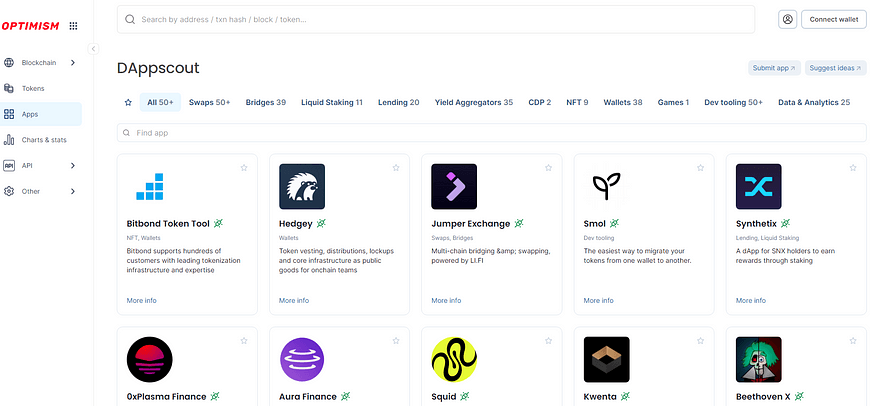Select the CDP 2 tab

(x=540, y=103)
